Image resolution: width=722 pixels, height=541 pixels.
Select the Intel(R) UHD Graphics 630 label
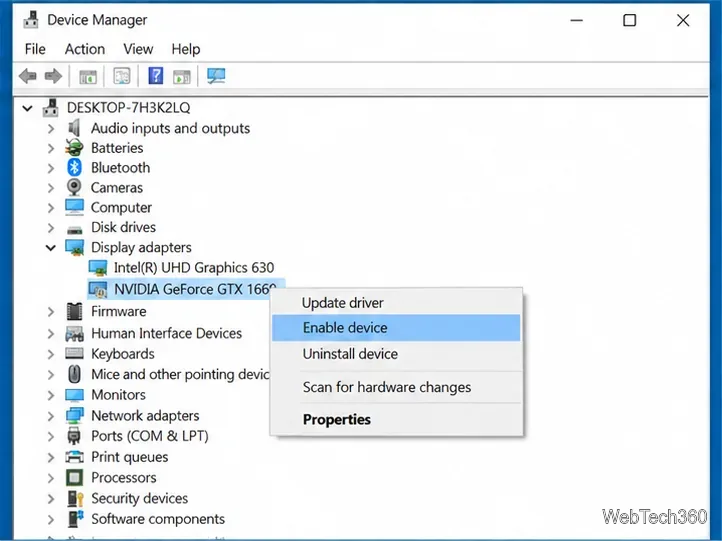click(194, 268)
